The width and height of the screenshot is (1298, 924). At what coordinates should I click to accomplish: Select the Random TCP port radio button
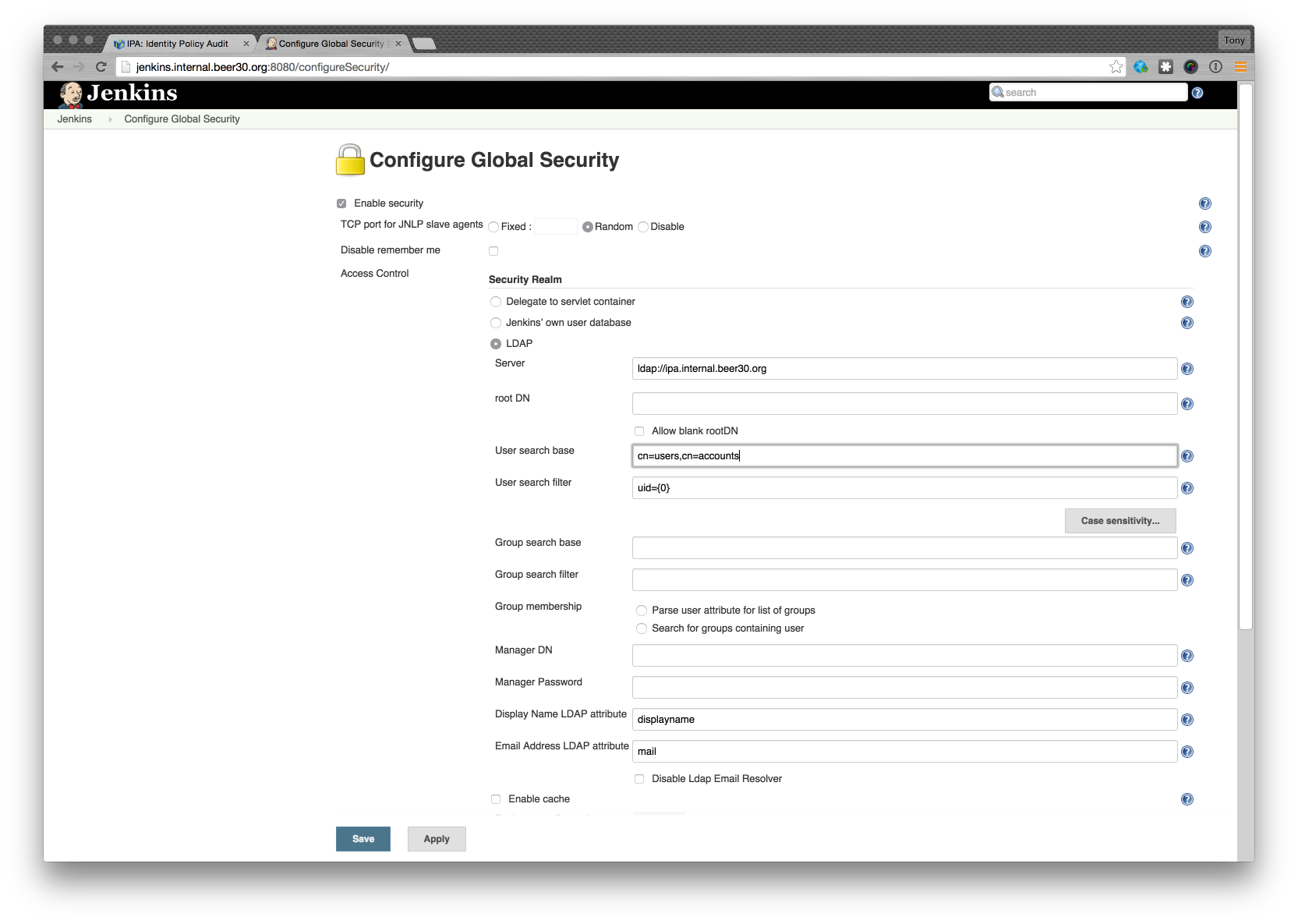point(588,227)
